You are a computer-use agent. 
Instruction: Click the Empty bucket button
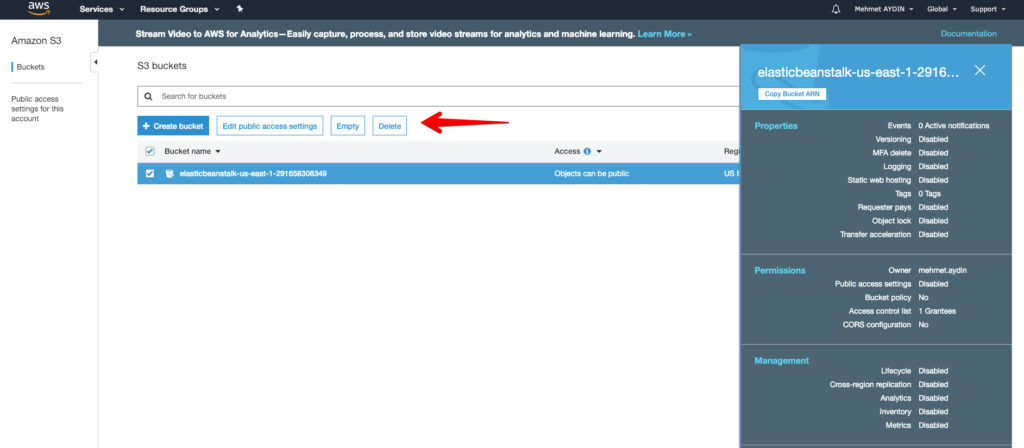pos(347,126)
